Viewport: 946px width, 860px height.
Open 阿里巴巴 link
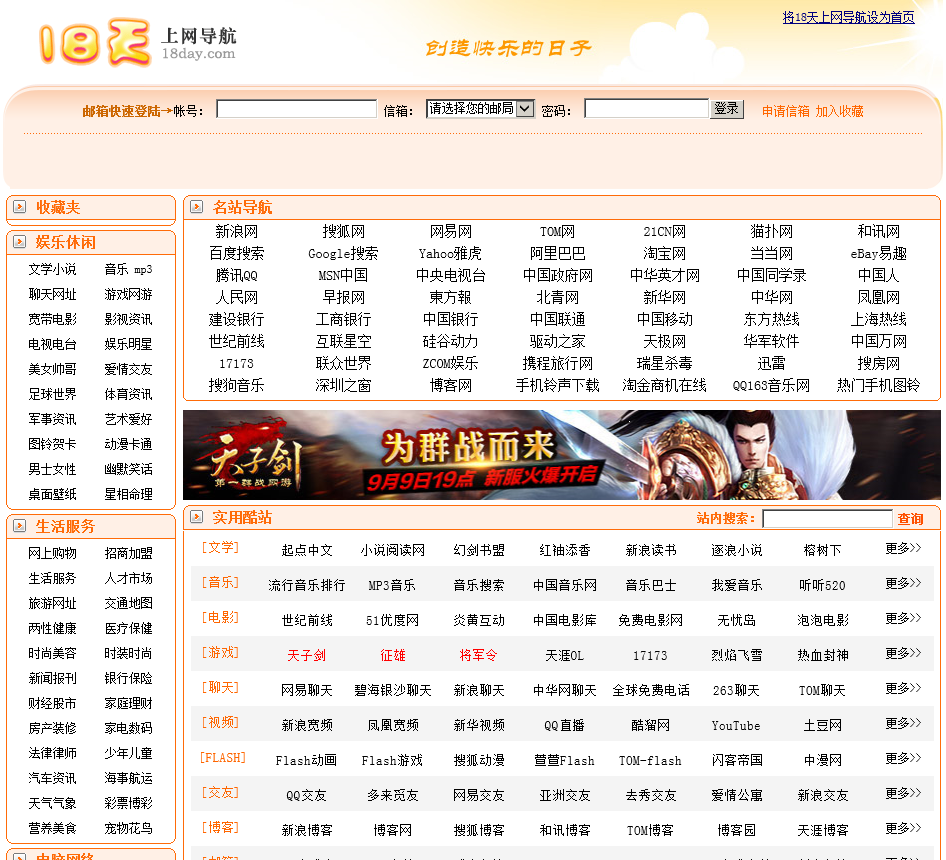point(557,253)
